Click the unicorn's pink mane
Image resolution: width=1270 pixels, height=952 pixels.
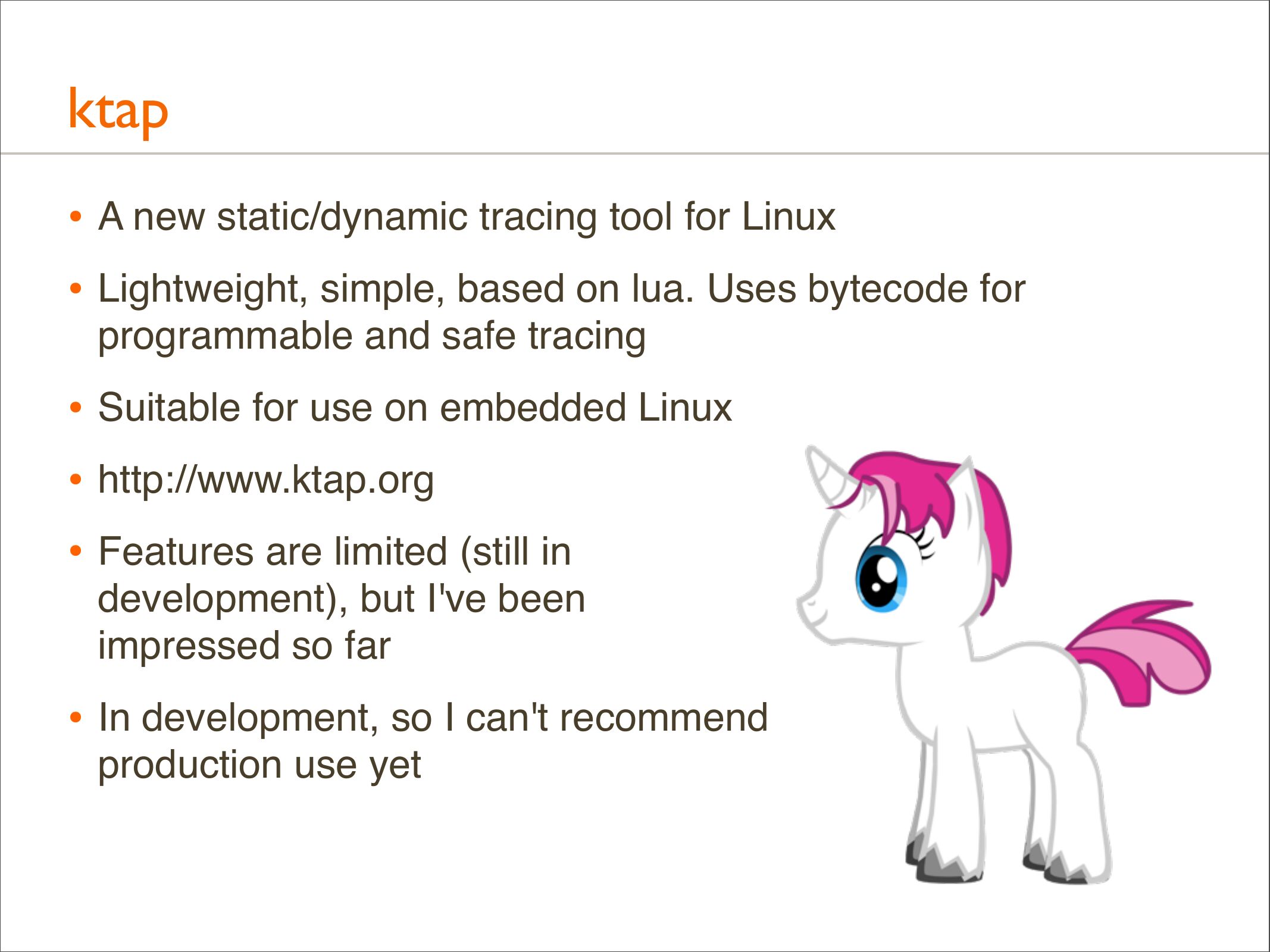pyautogui.click(x=928, y=488)
